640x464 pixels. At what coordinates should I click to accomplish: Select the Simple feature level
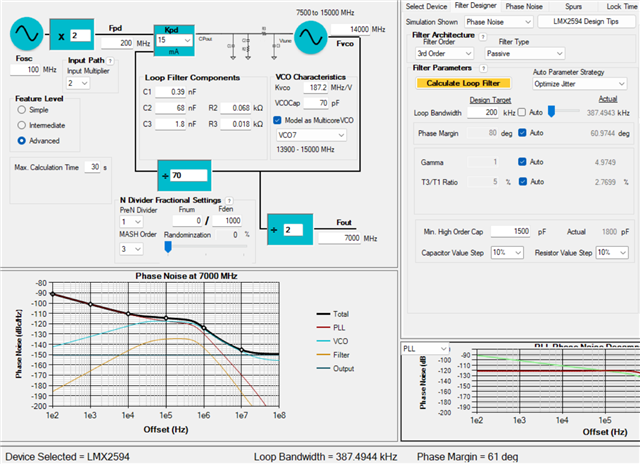22,110
